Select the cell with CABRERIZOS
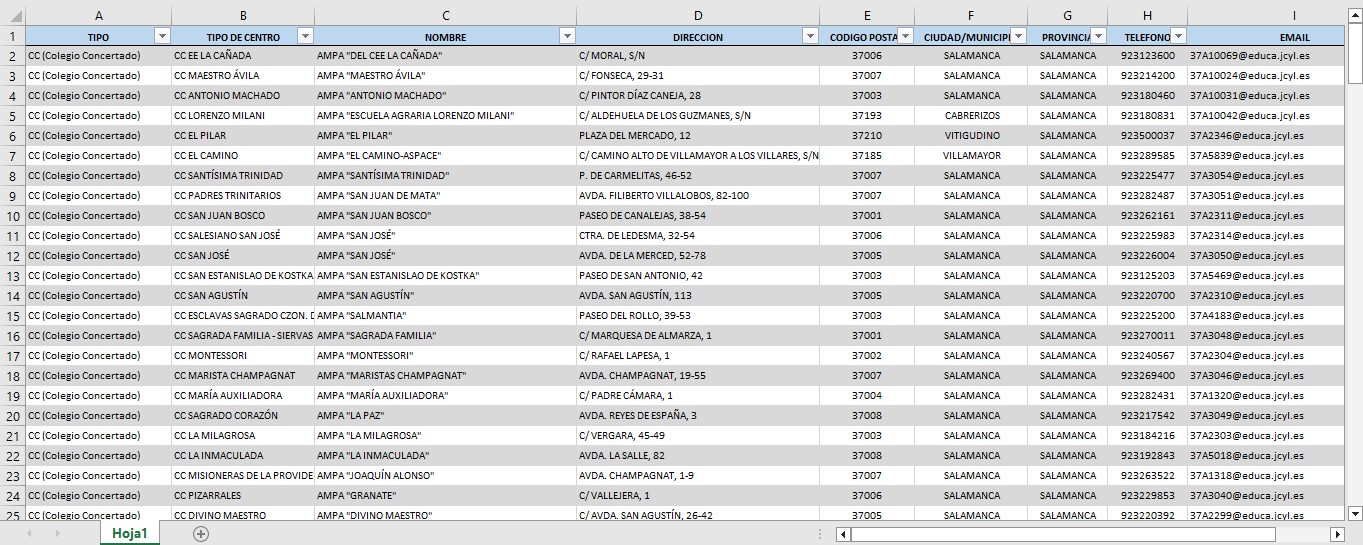 [971, 116]
